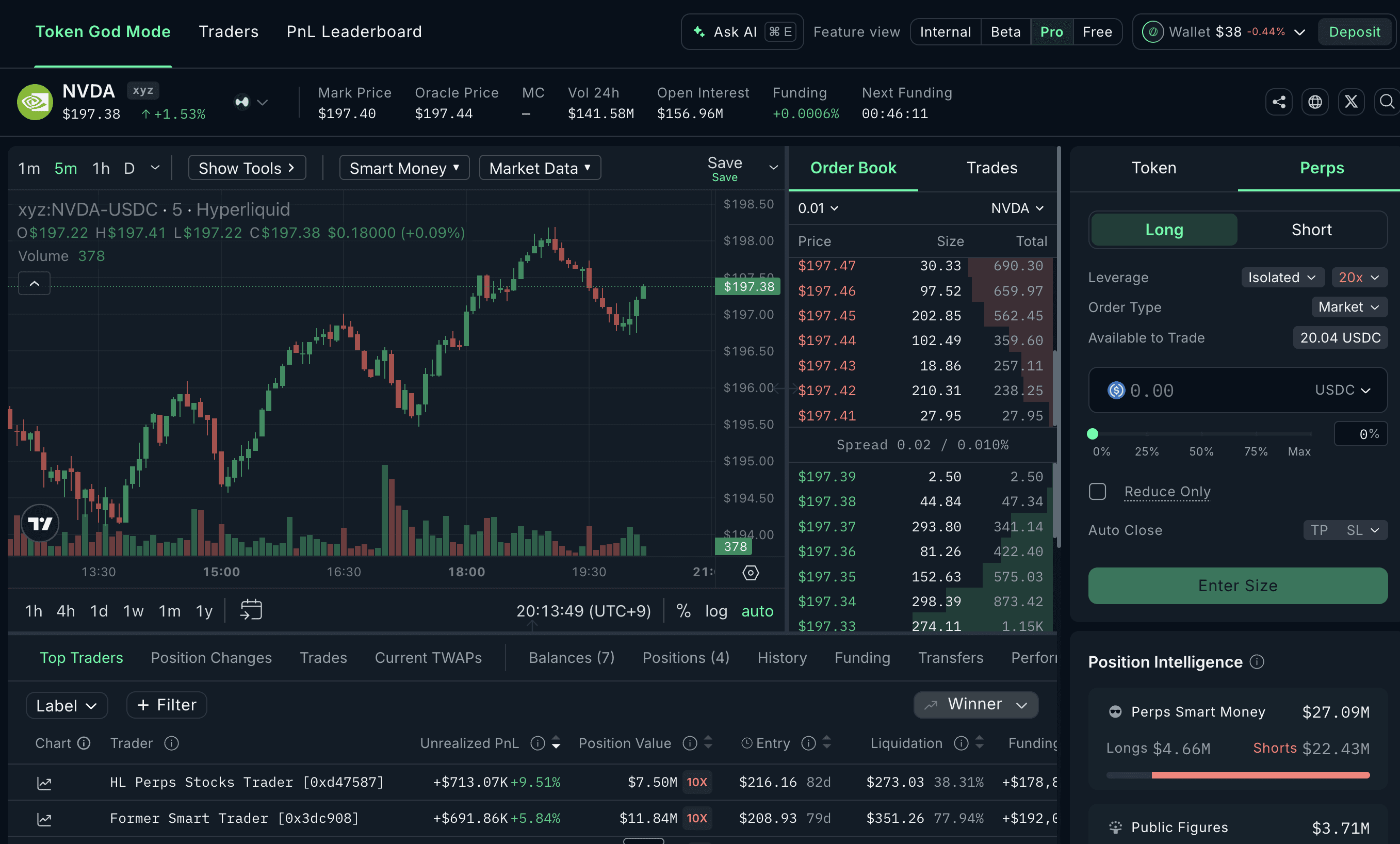Screen dimensions: 1400x844
Task: Open the Position Changes tab
Action: pyautogui.click(x=211, y=658)
